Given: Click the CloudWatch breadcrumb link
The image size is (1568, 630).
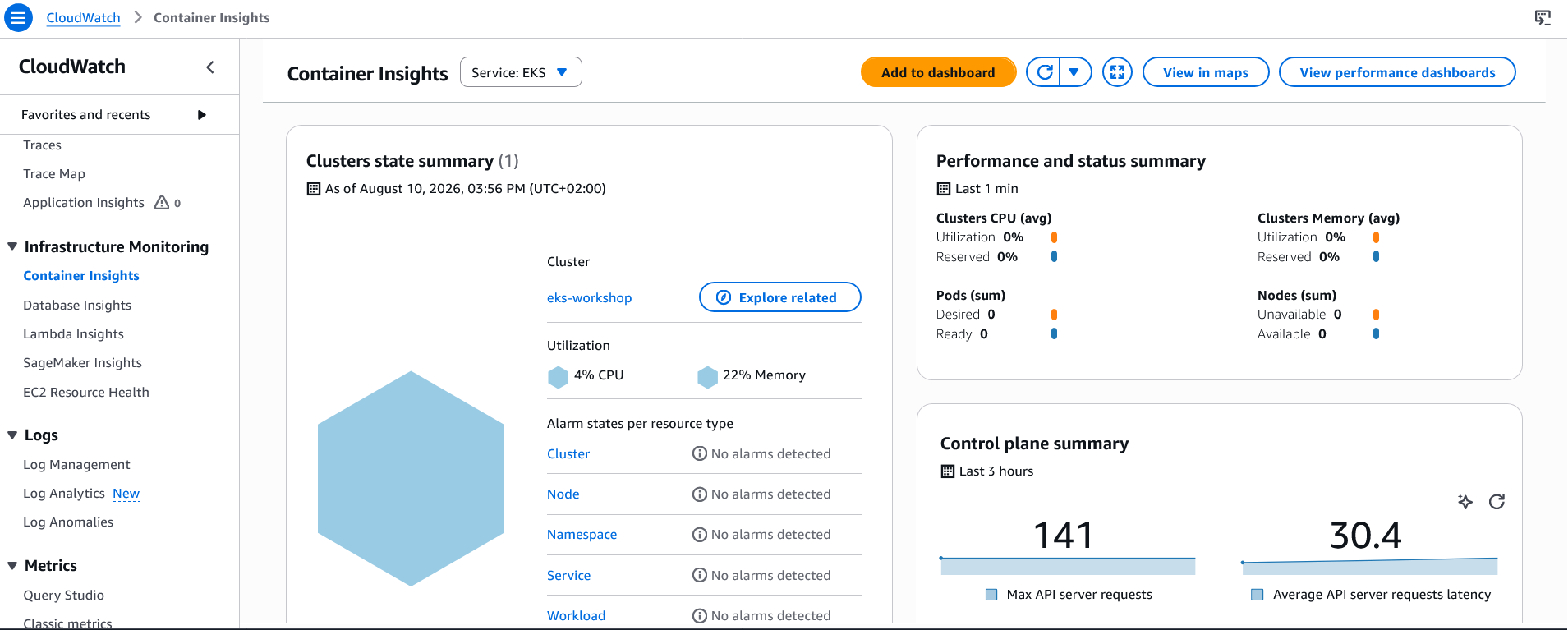Looking at the screenshot, I should [83, 17].
